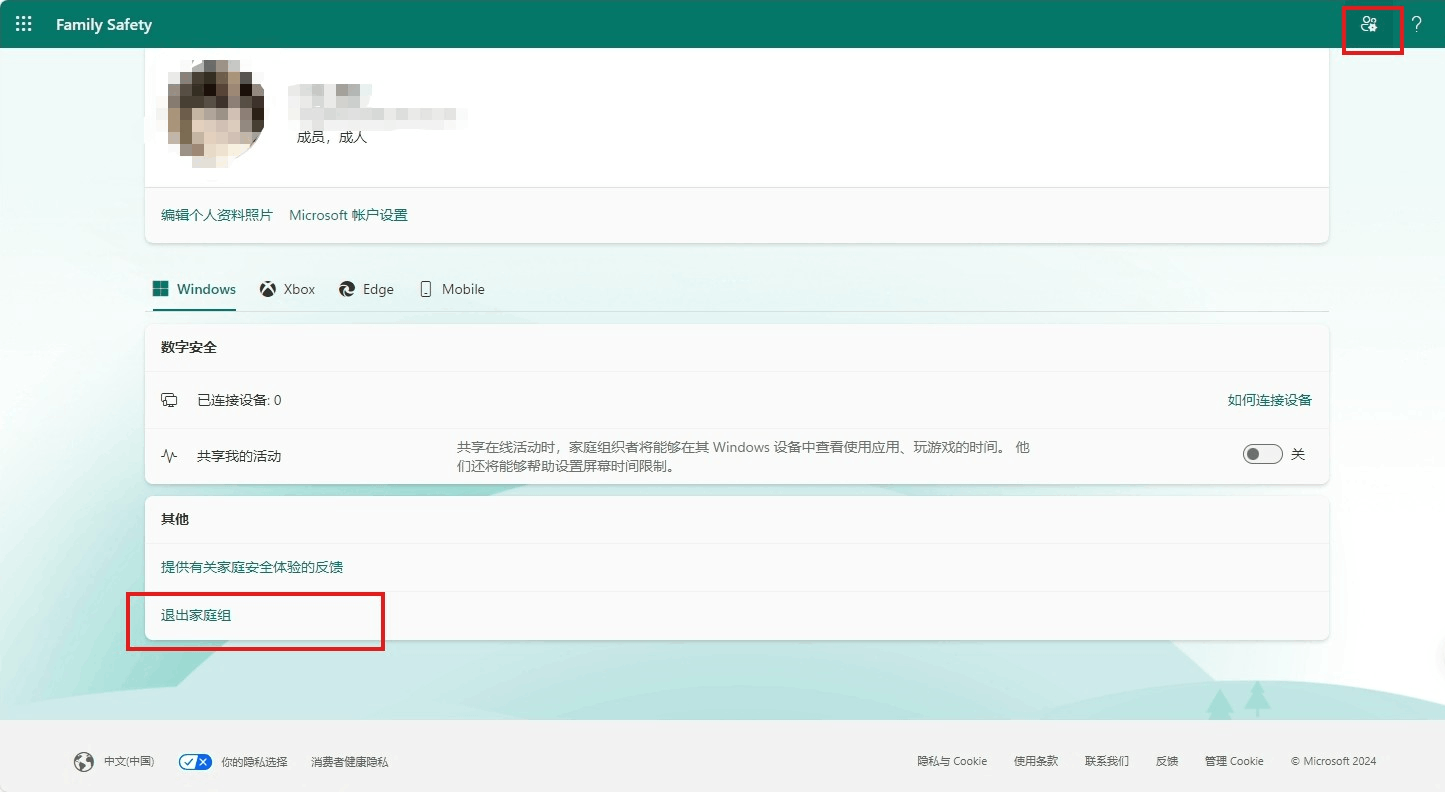Click the Edge browser logo icon
This screenshot has height=792, width=1445.
click(347, 289)
